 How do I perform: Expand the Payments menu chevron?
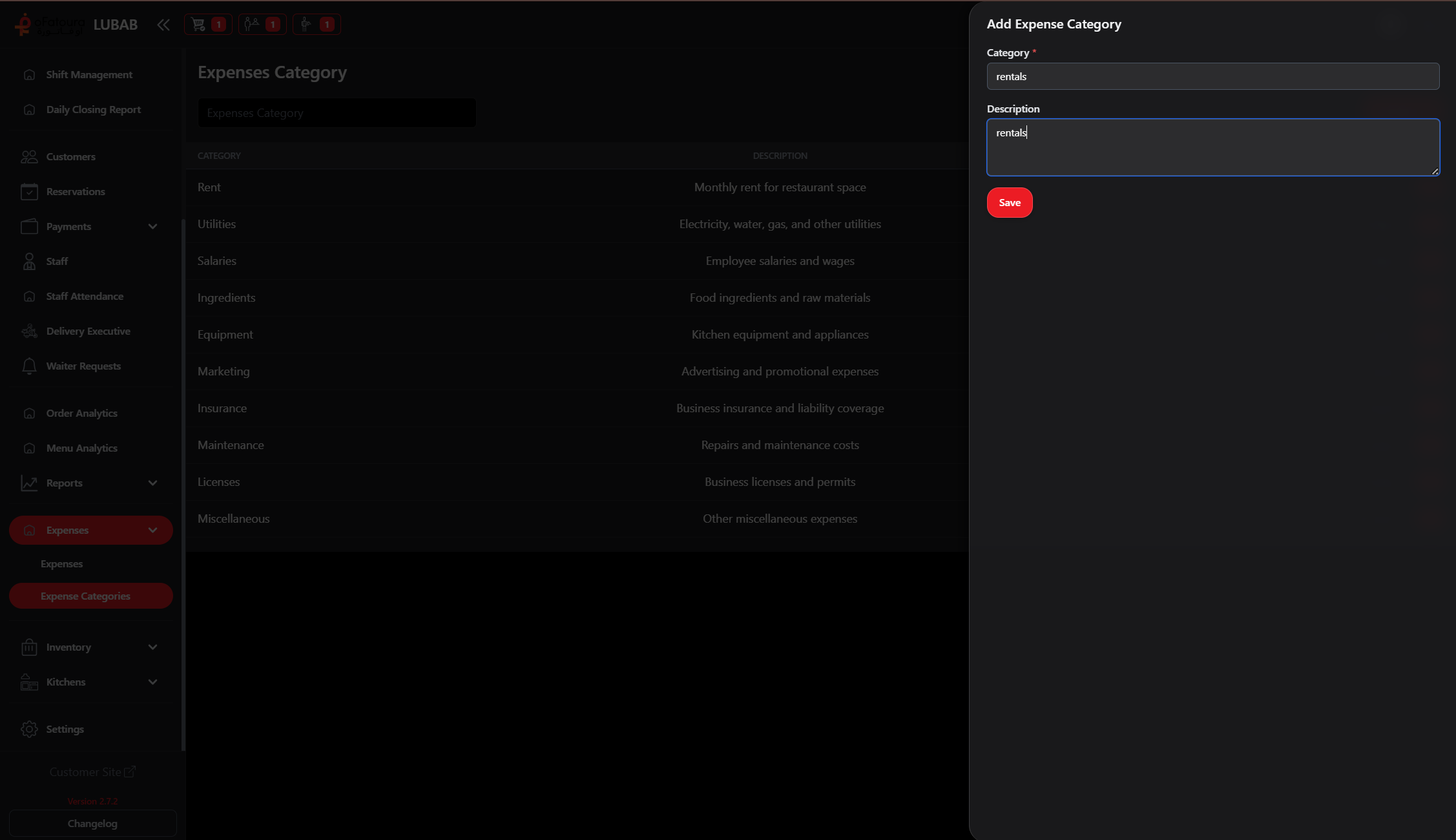pyautogui.click(x=152, y=227)
